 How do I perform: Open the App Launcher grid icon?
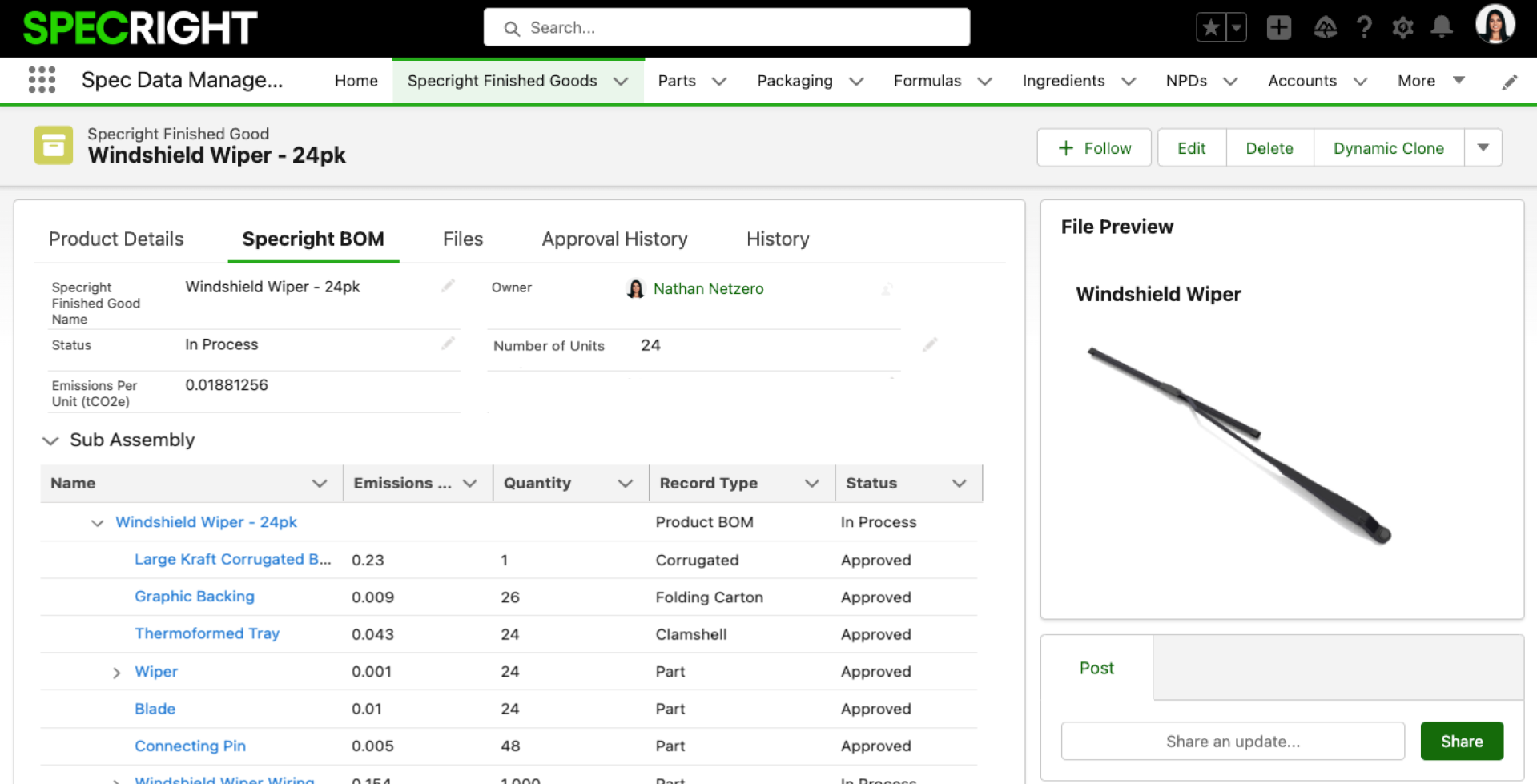[x=42, y=80]
